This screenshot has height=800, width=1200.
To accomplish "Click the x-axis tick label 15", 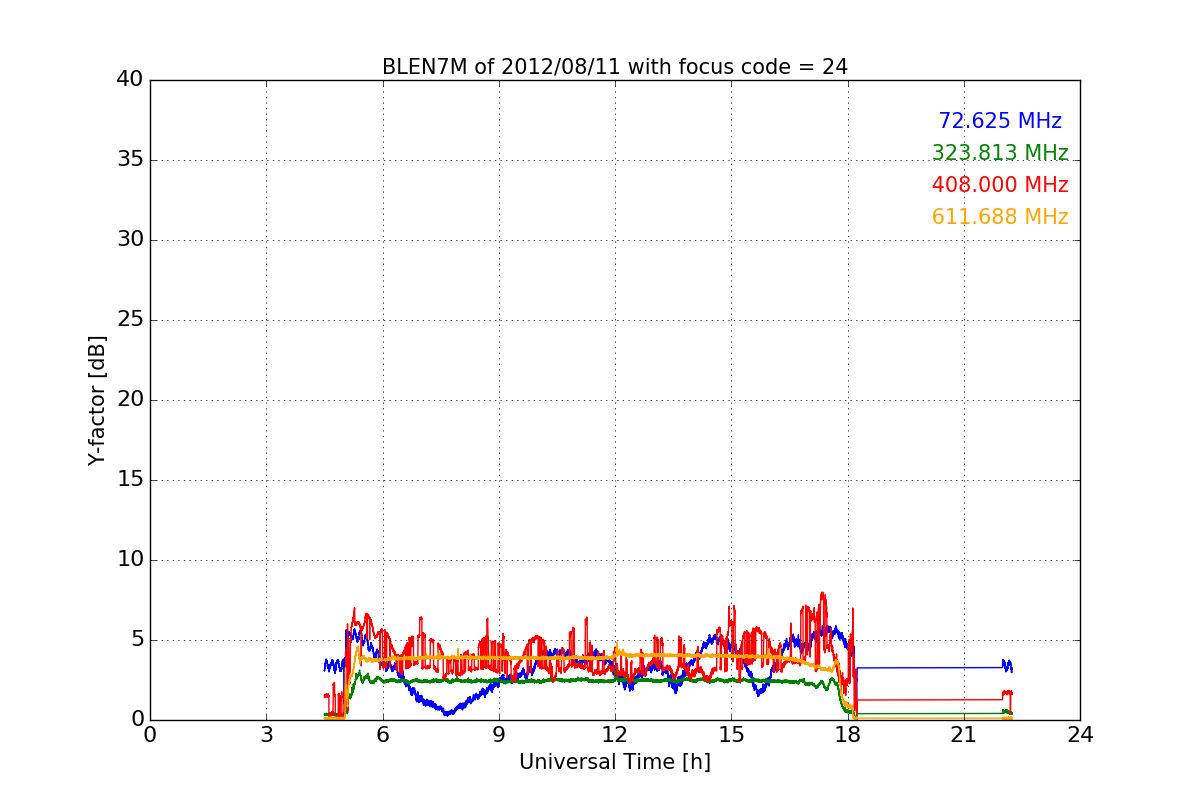I will pos(731,735).
